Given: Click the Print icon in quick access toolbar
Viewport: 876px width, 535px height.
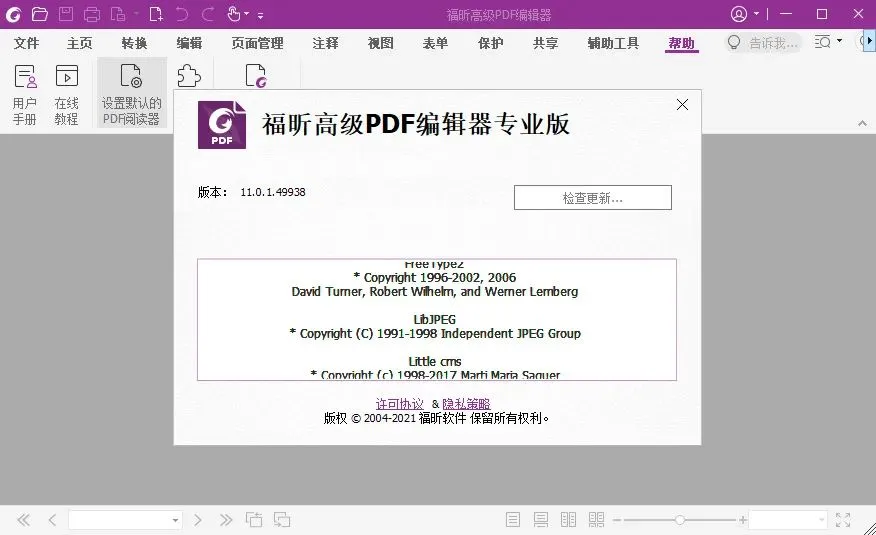Looking at the screenshot, I should (92, 14).
